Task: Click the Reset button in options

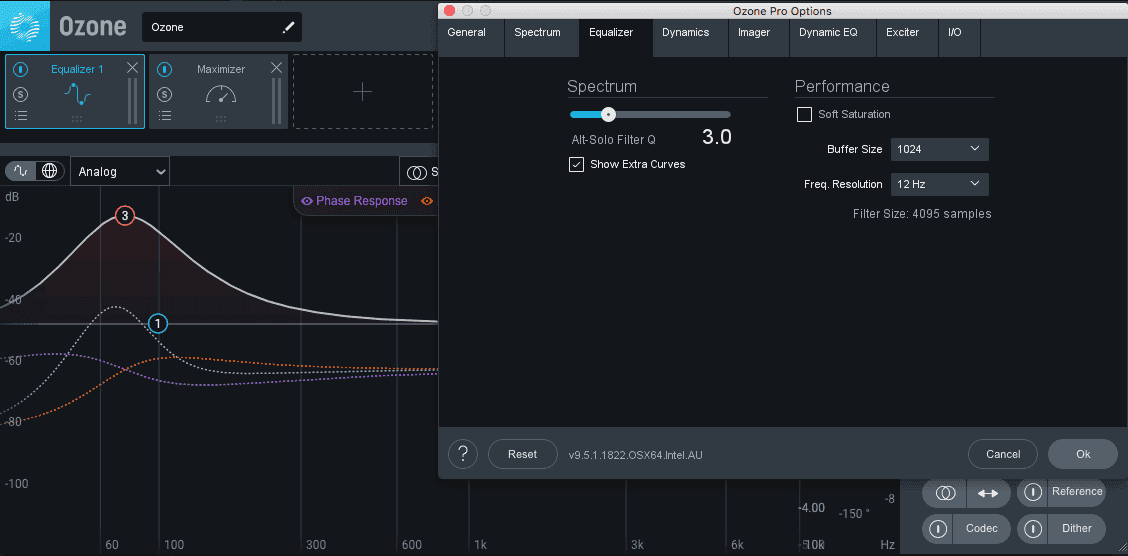Action: [522, 454]
